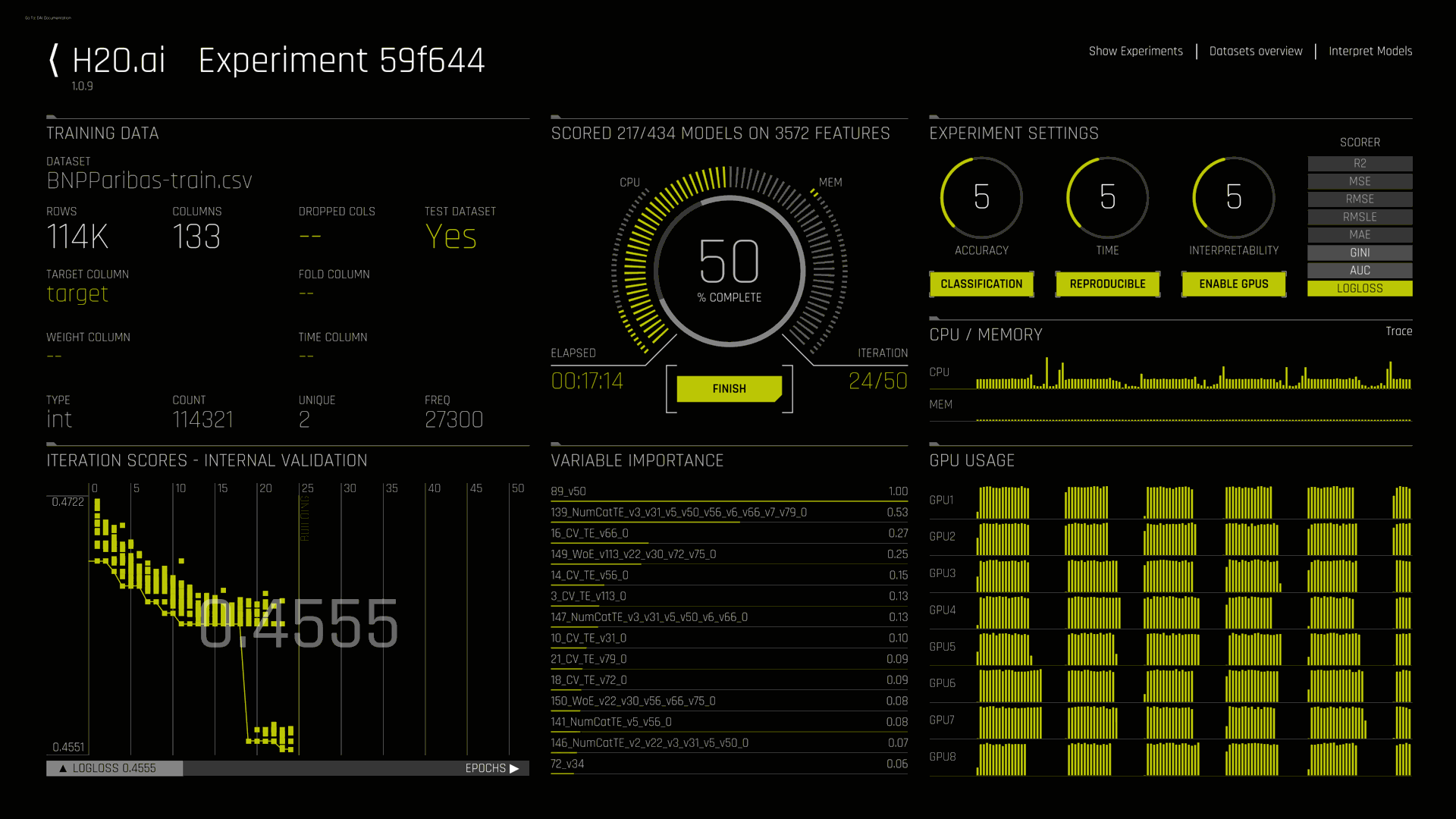Toggle ENABLE GPUS
Screen dimensions: 1456x819
(x=1234, y=284)
